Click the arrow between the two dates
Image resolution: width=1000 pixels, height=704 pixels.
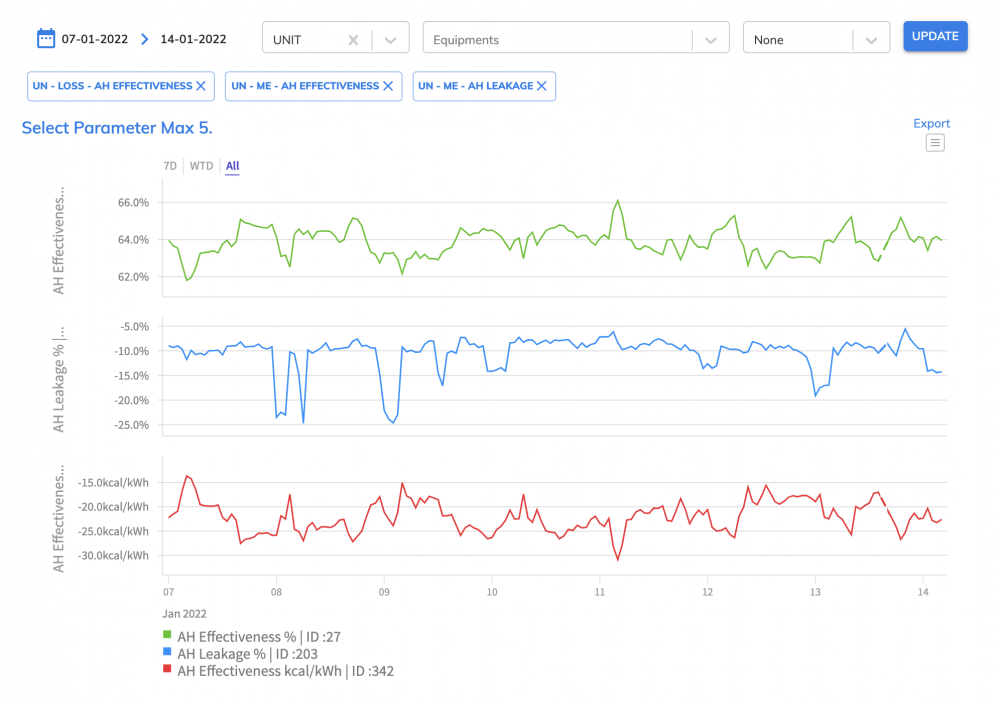(x=145, y=39)
